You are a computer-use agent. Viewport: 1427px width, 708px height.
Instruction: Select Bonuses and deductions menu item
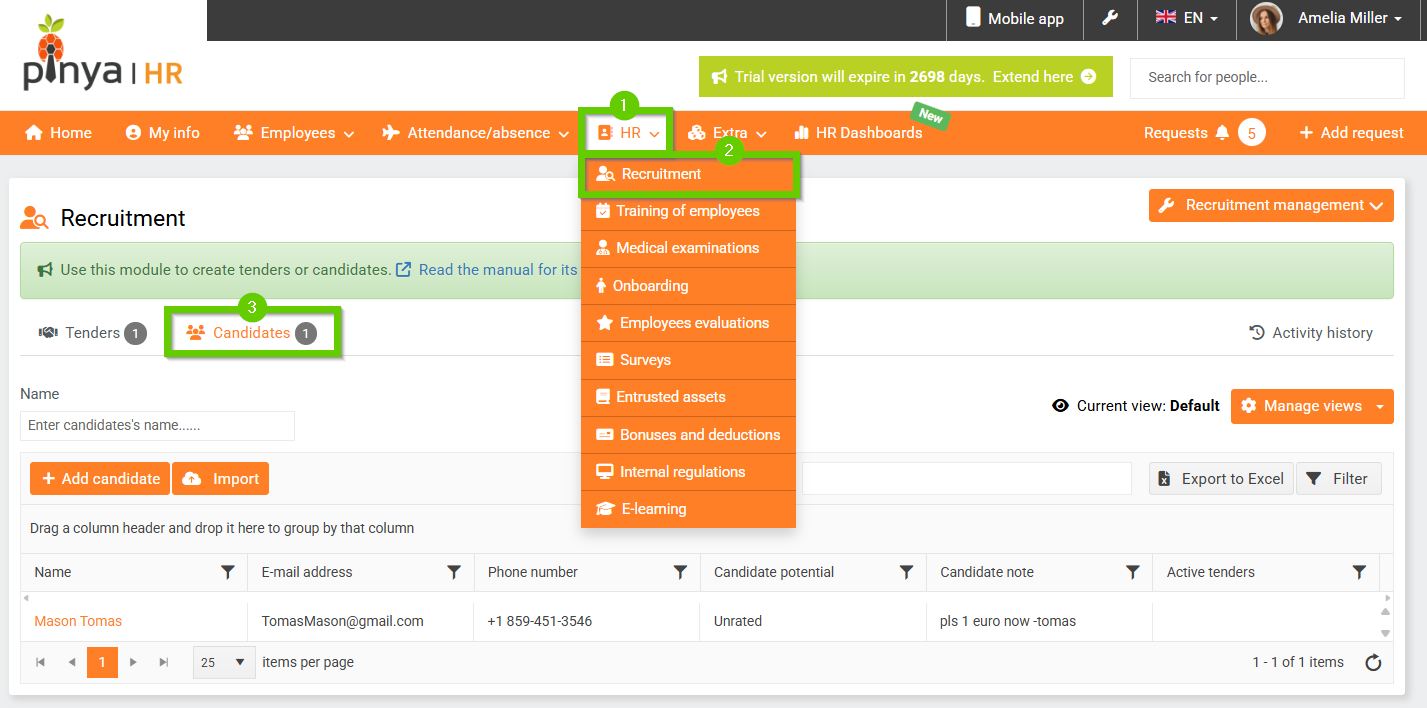point(688,435)
